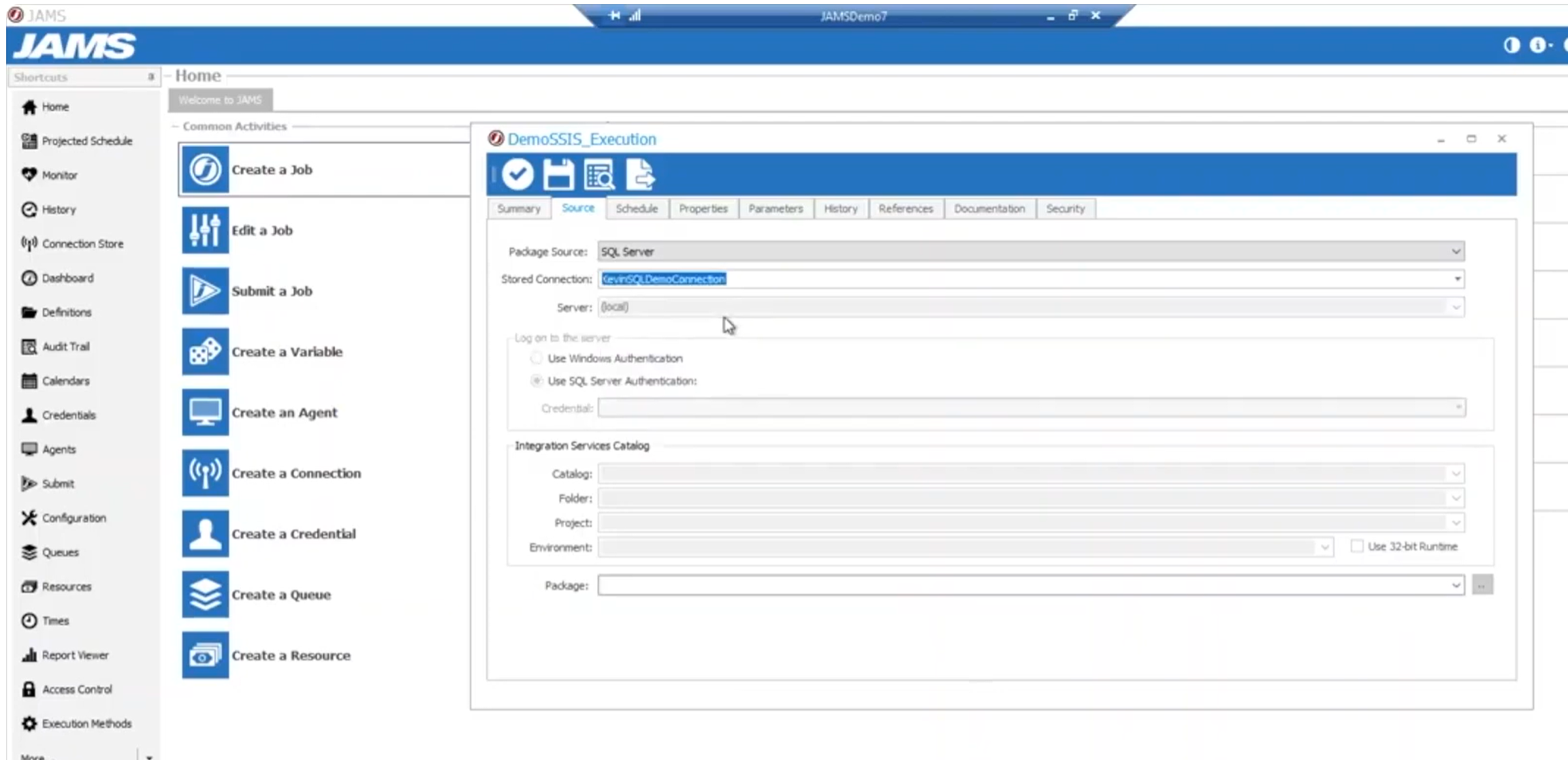The height and width of the screenshot is (760, 1568).
Task: Select Use SQL Server Authentication radio button
Action: 537,381
